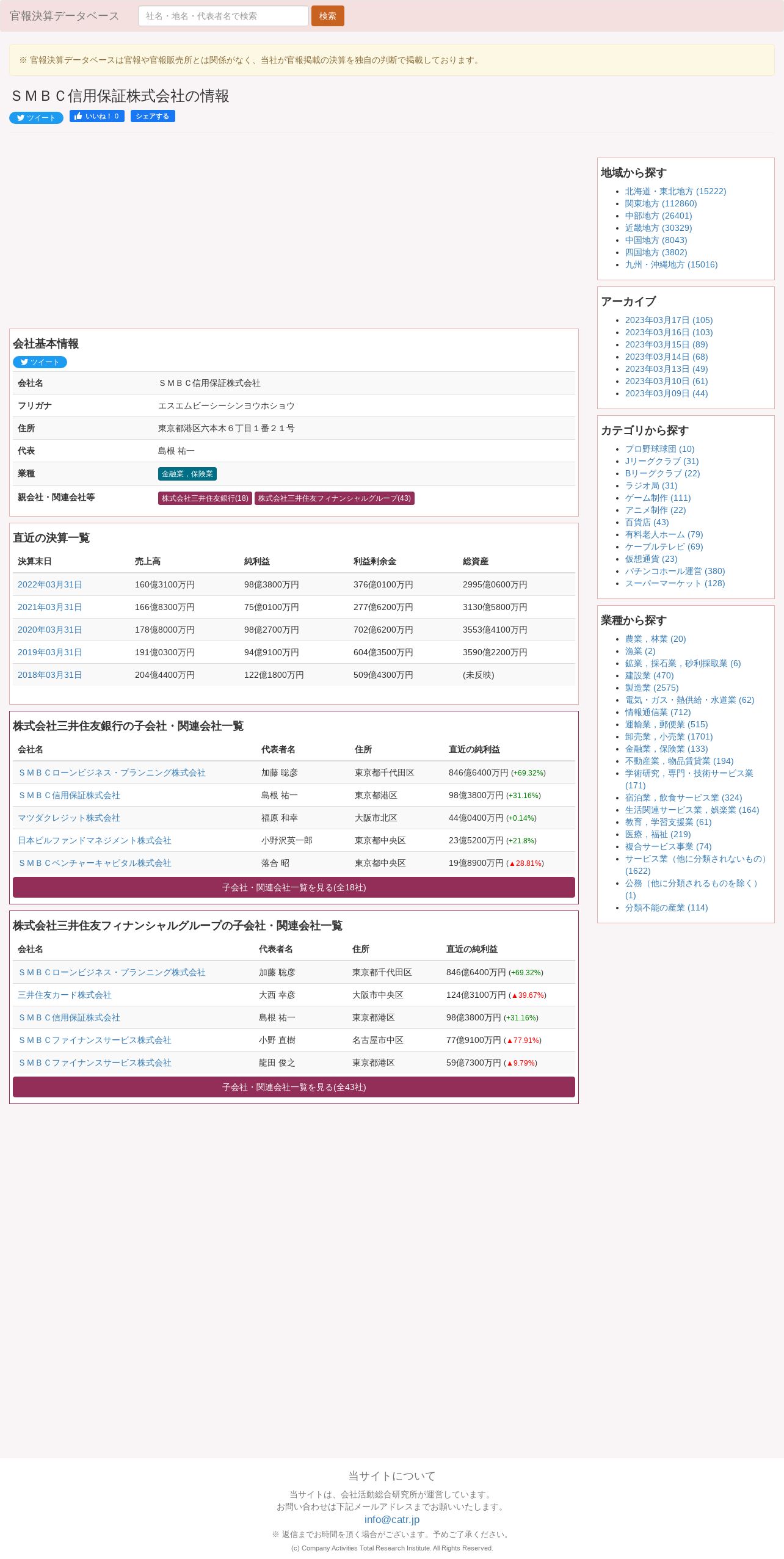Select category 仮想通貨 (23)
This screenshot has height=1559, width=784.
point(651,559)
